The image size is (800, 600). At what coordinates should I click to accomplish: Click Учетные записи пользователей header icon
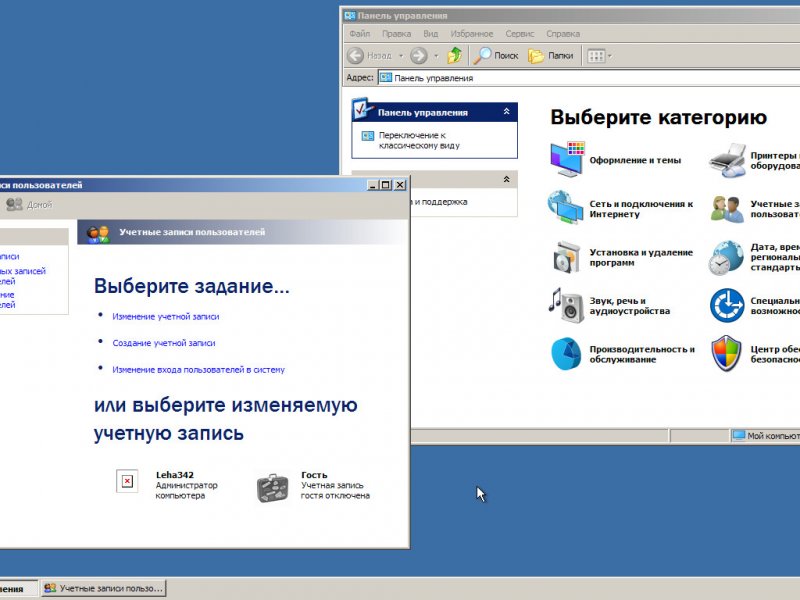tap(98, 234)
